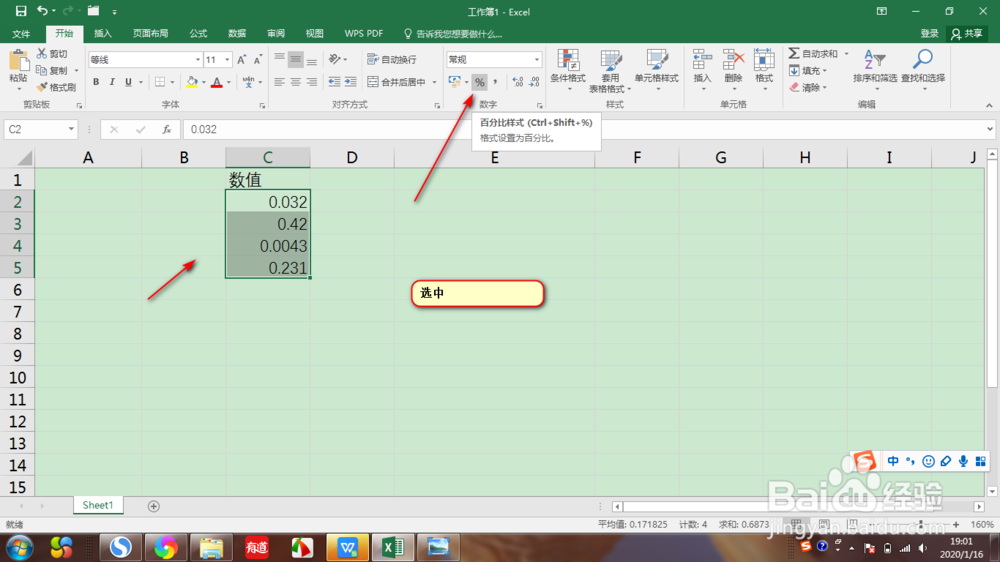Select the Sheet1 tab
This screenshot has height=562, width=1000.
pyautogui.click(x=98, y=505)
